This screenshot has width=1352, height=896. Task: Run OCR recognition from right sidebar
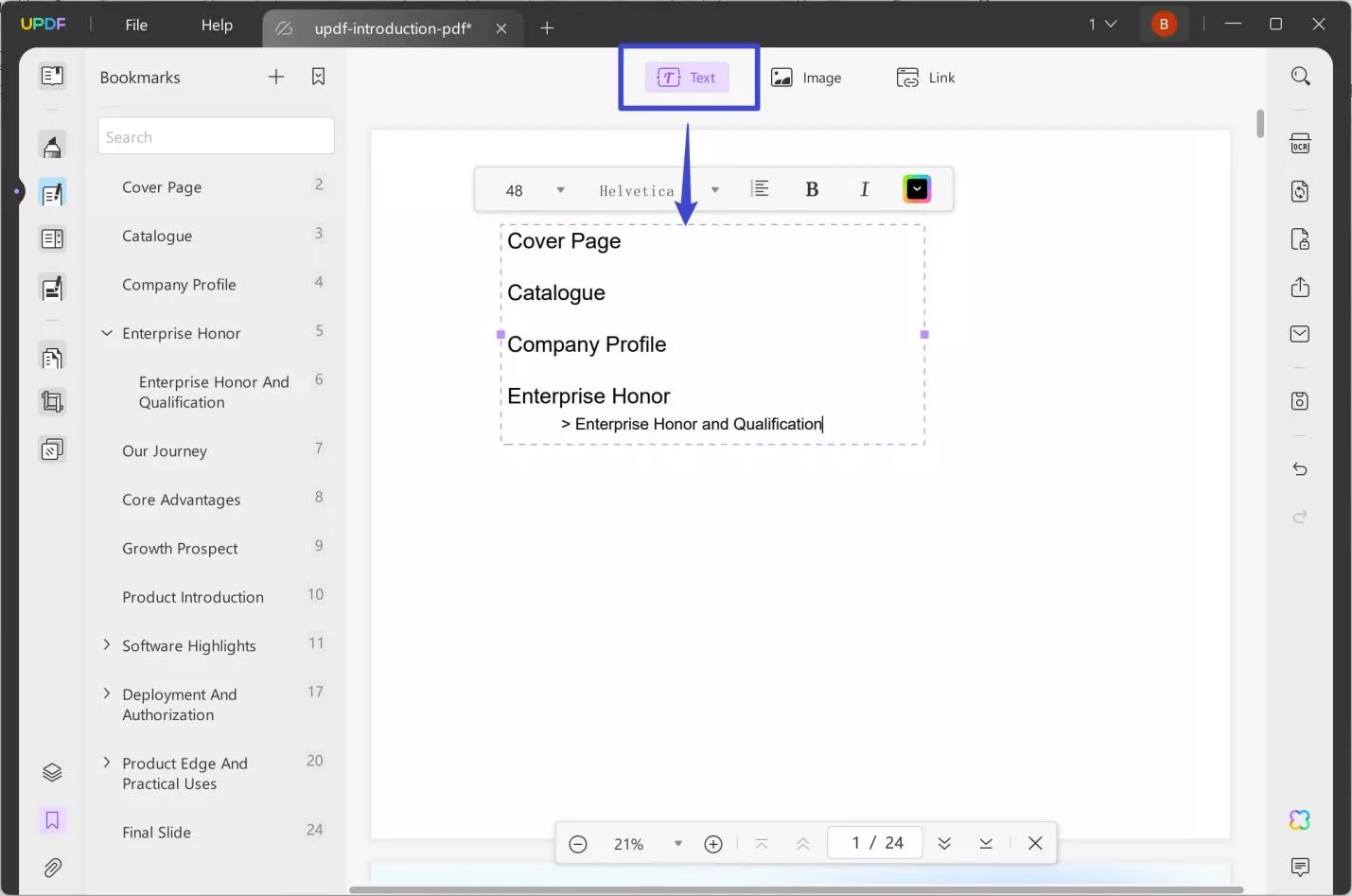(1300, 144)
